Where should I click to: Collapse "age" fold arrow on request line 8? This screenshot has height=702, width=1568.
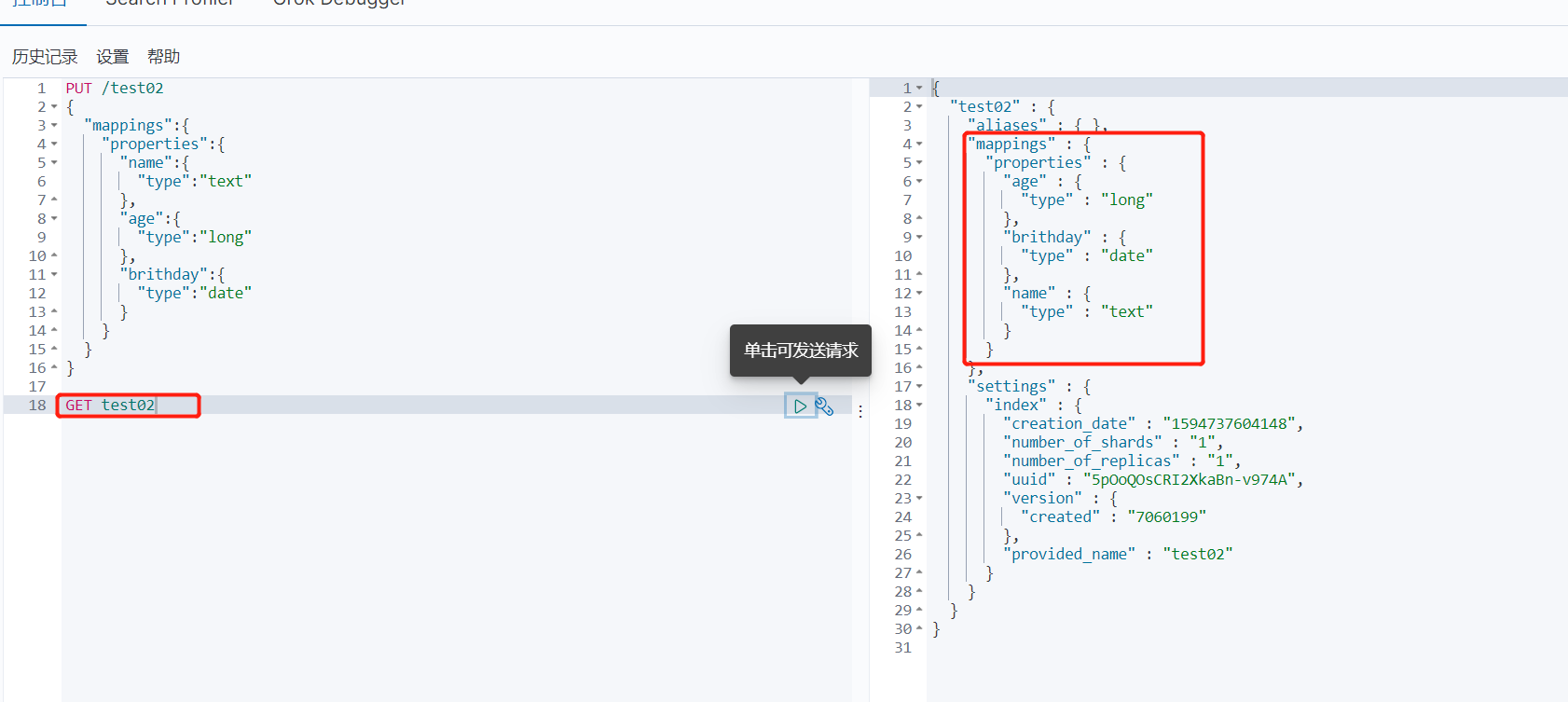[54, 219]
